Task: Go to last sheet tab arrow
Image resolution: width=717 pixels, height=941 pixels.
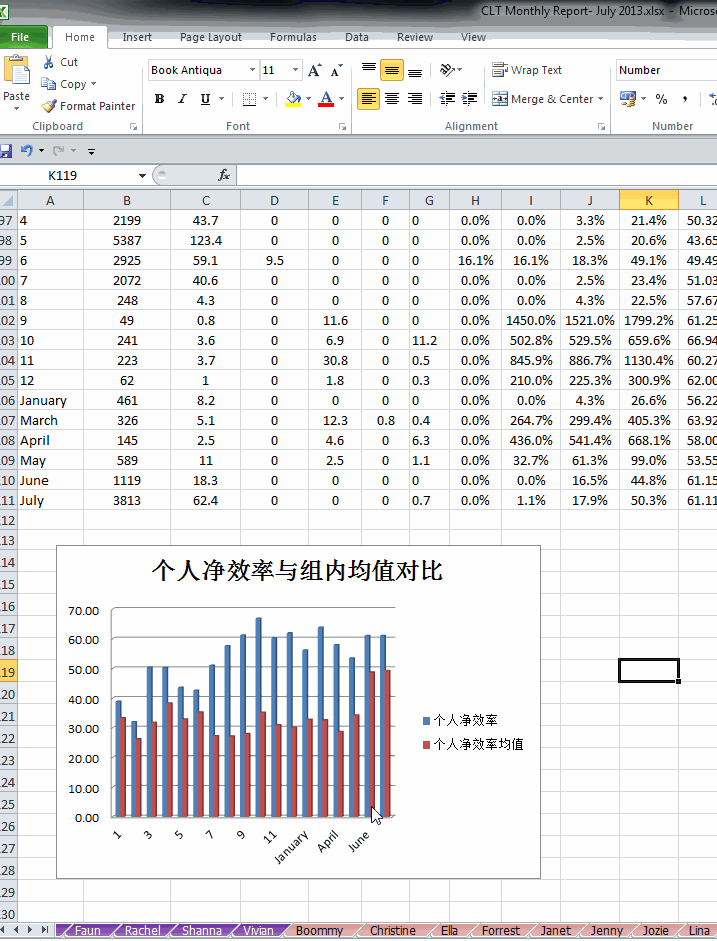Action: pos(44,930)
